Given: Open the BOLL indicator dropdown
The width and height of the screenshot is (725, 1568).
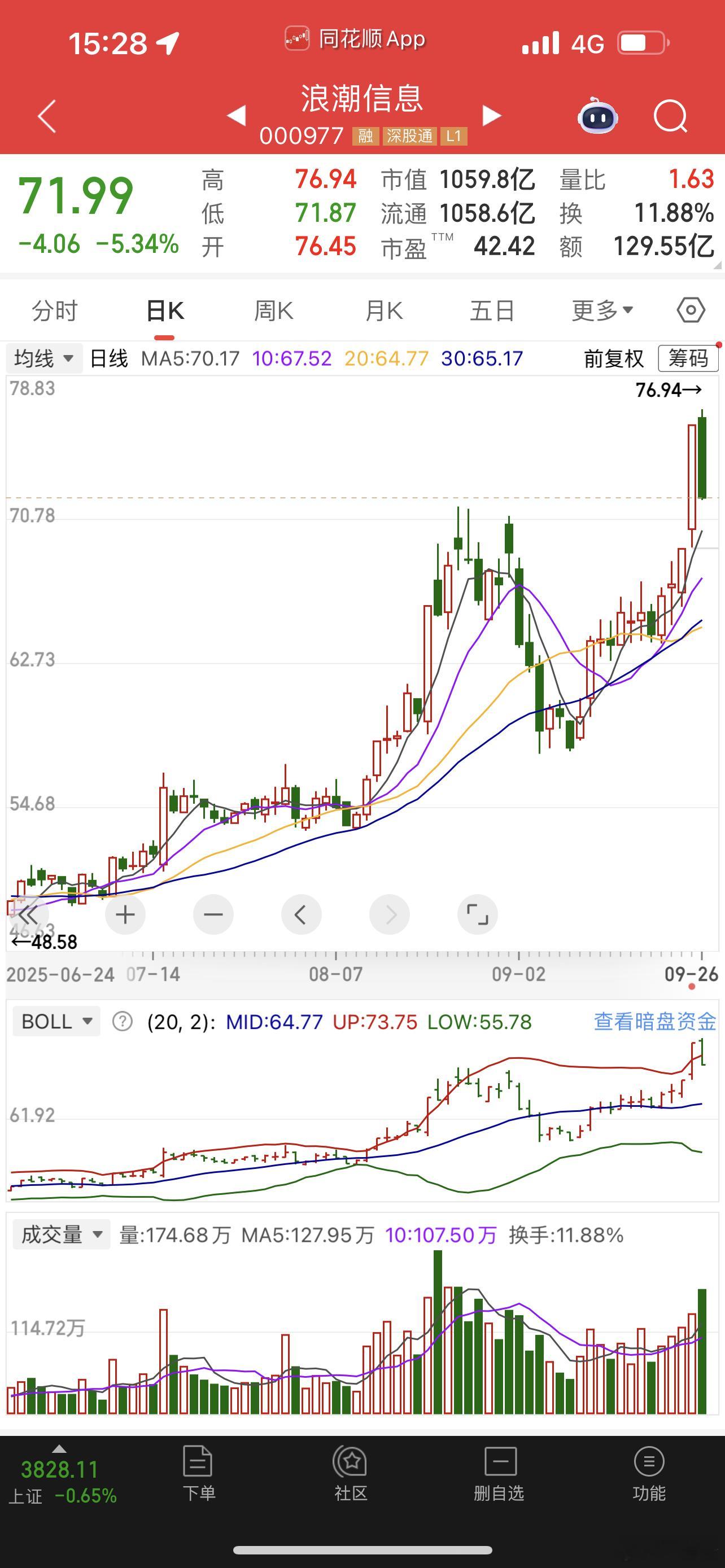Looking at the screenshot, I should tap(56, 1022).
